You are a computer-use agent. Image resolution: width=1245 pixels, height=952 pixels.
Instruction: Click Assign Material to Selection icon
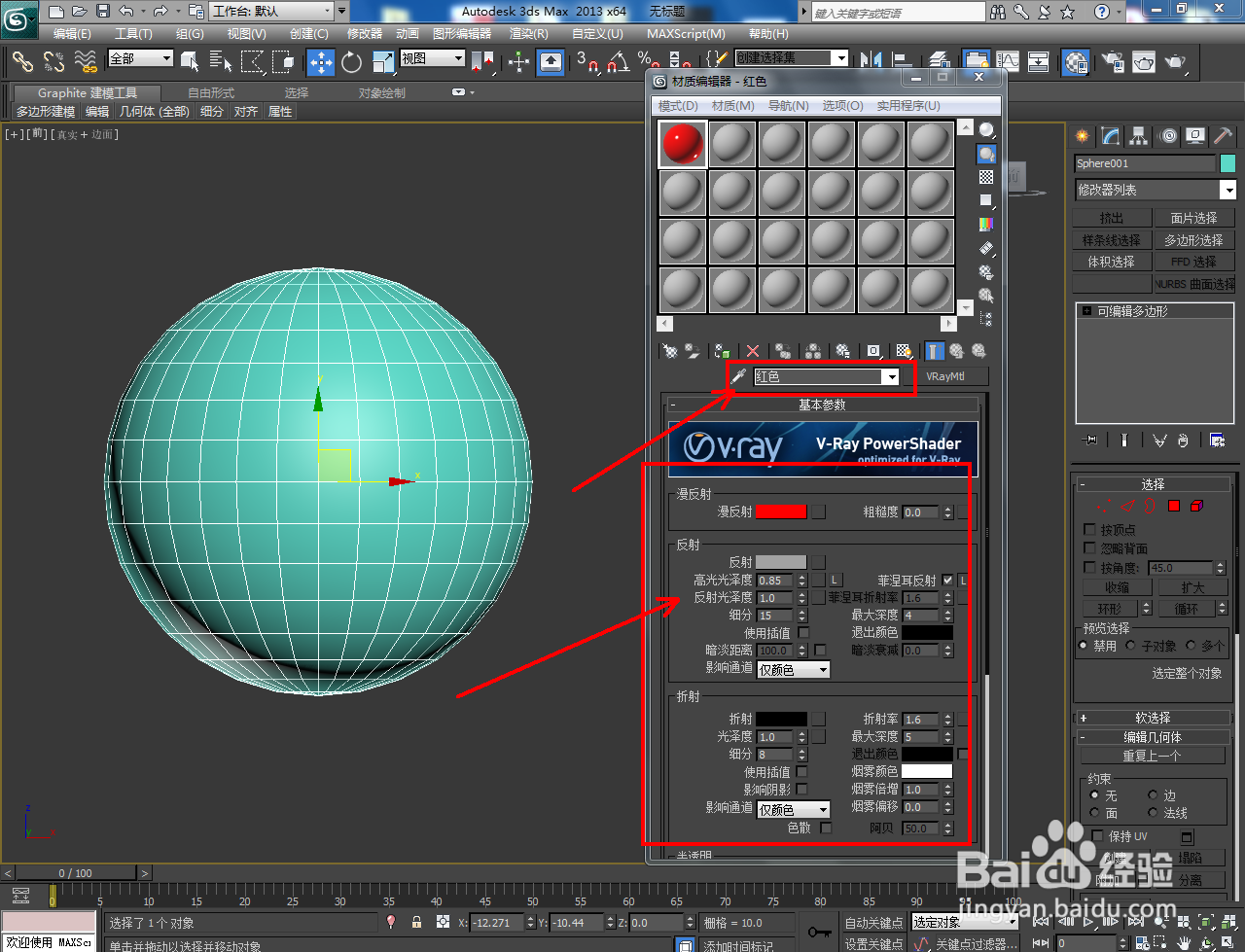tap(722, 351)
